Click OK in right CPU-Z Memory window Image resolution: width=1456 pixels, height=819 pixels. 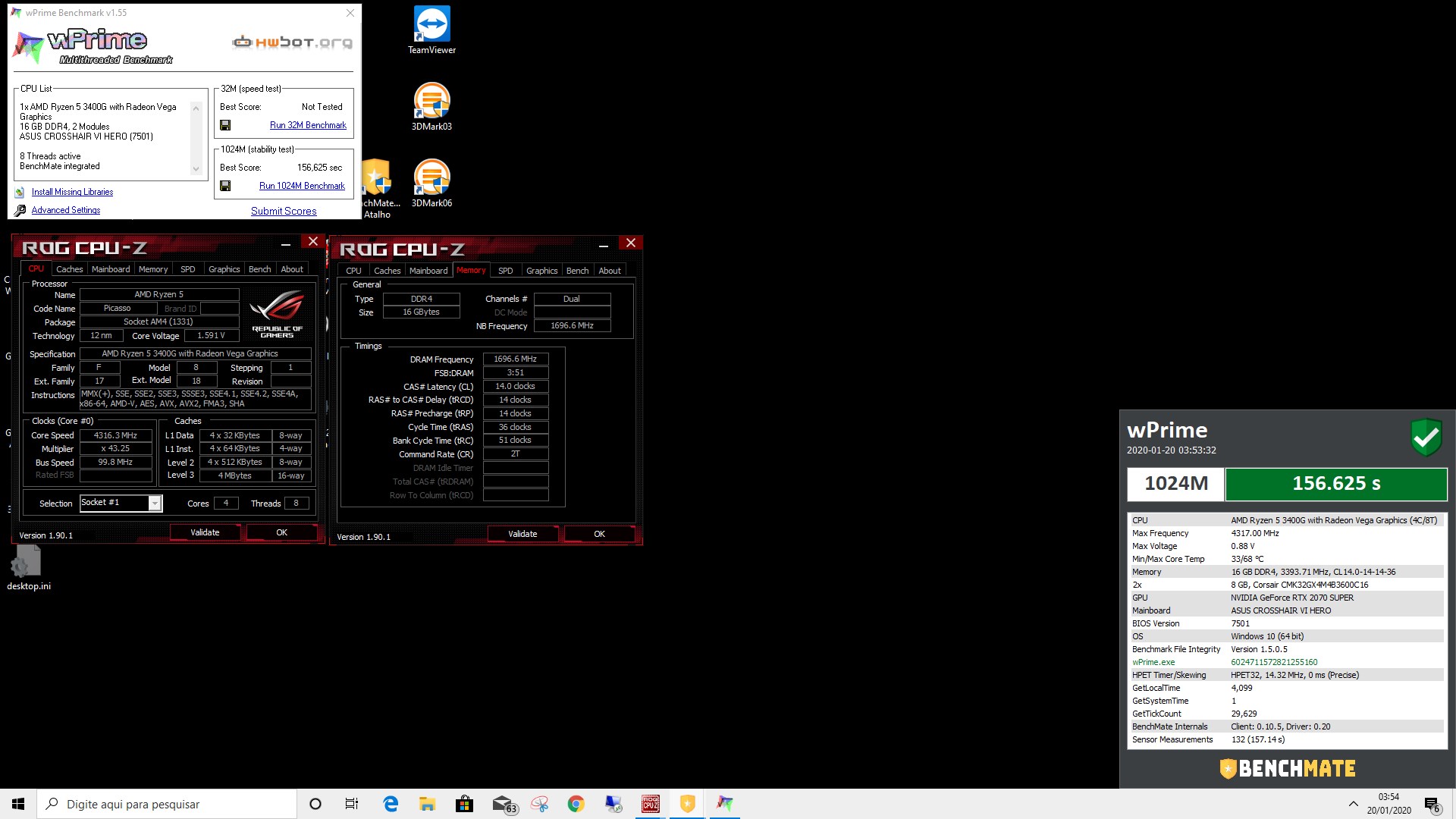pyautogui.click(x=599, y=534)
